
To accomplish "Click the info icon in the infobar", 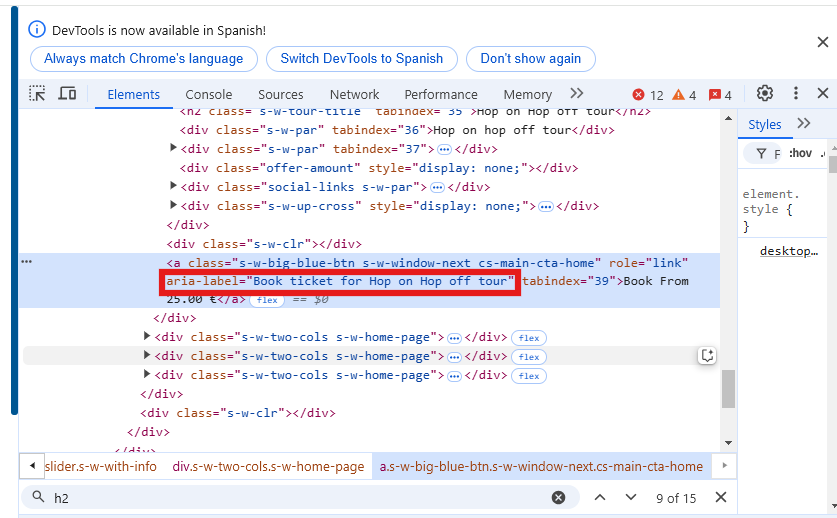I will tap(37, 29).
